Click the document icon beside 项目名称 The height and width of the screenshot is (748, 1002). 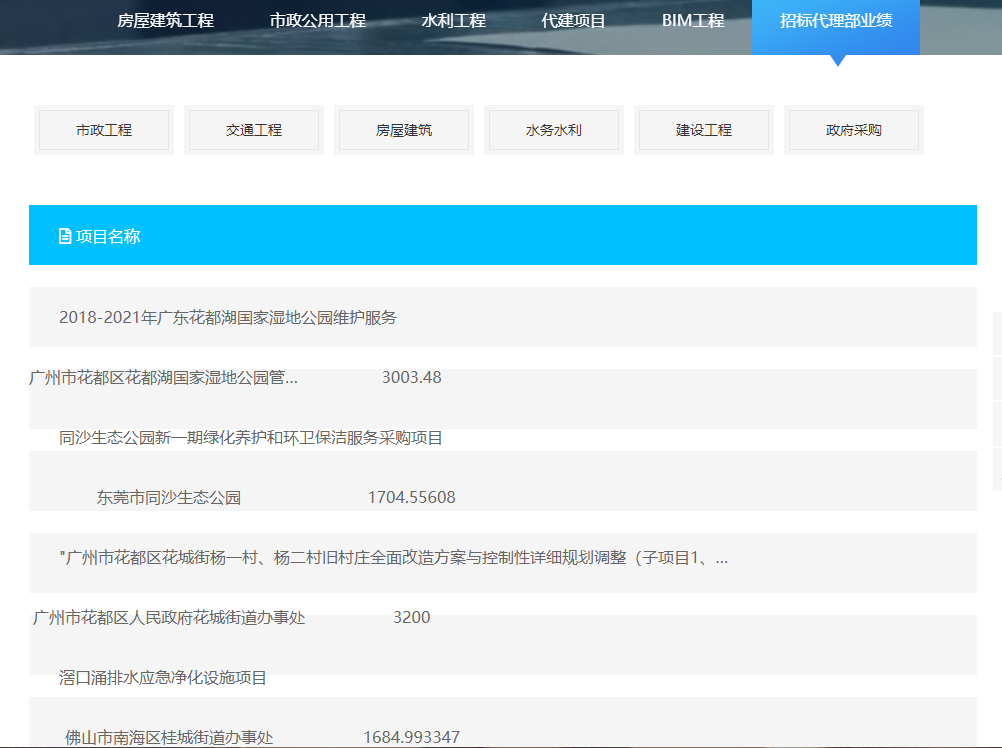65,237
